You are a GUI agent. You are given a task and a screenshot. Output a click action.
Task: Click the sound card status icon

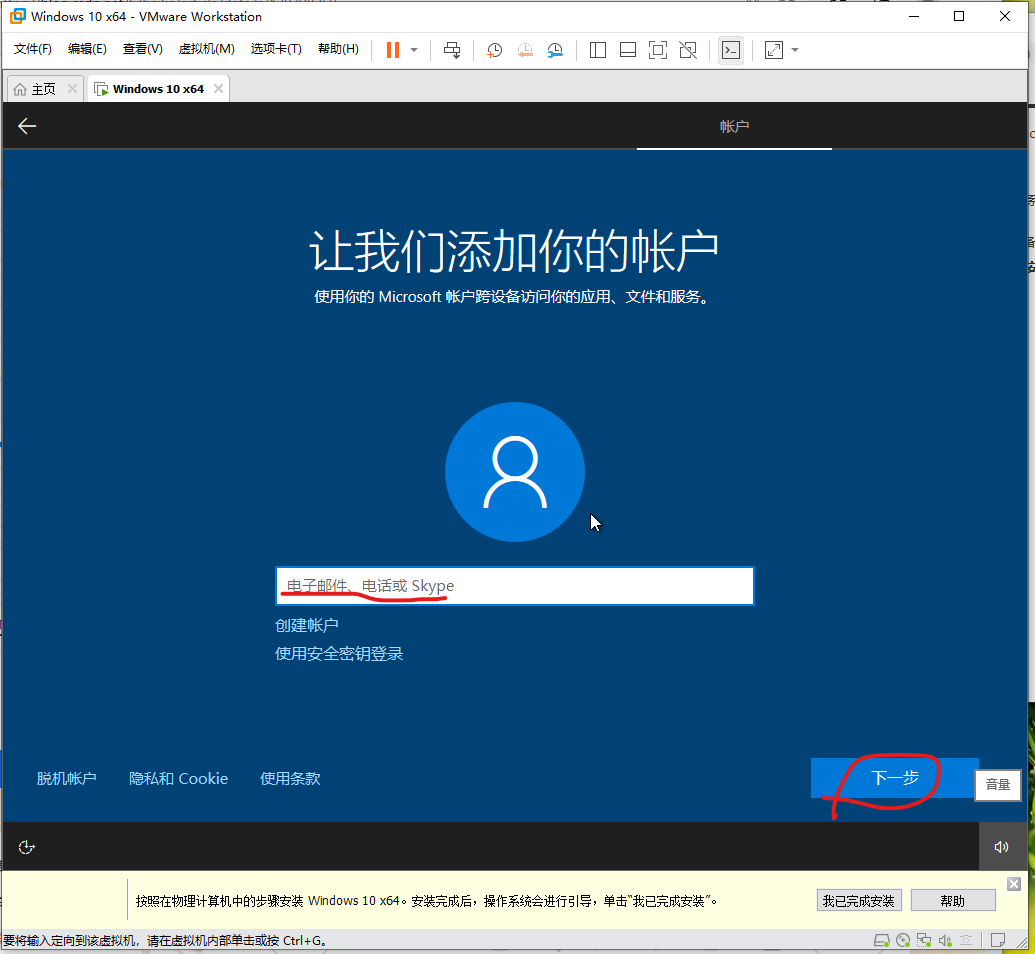[945, 940]
